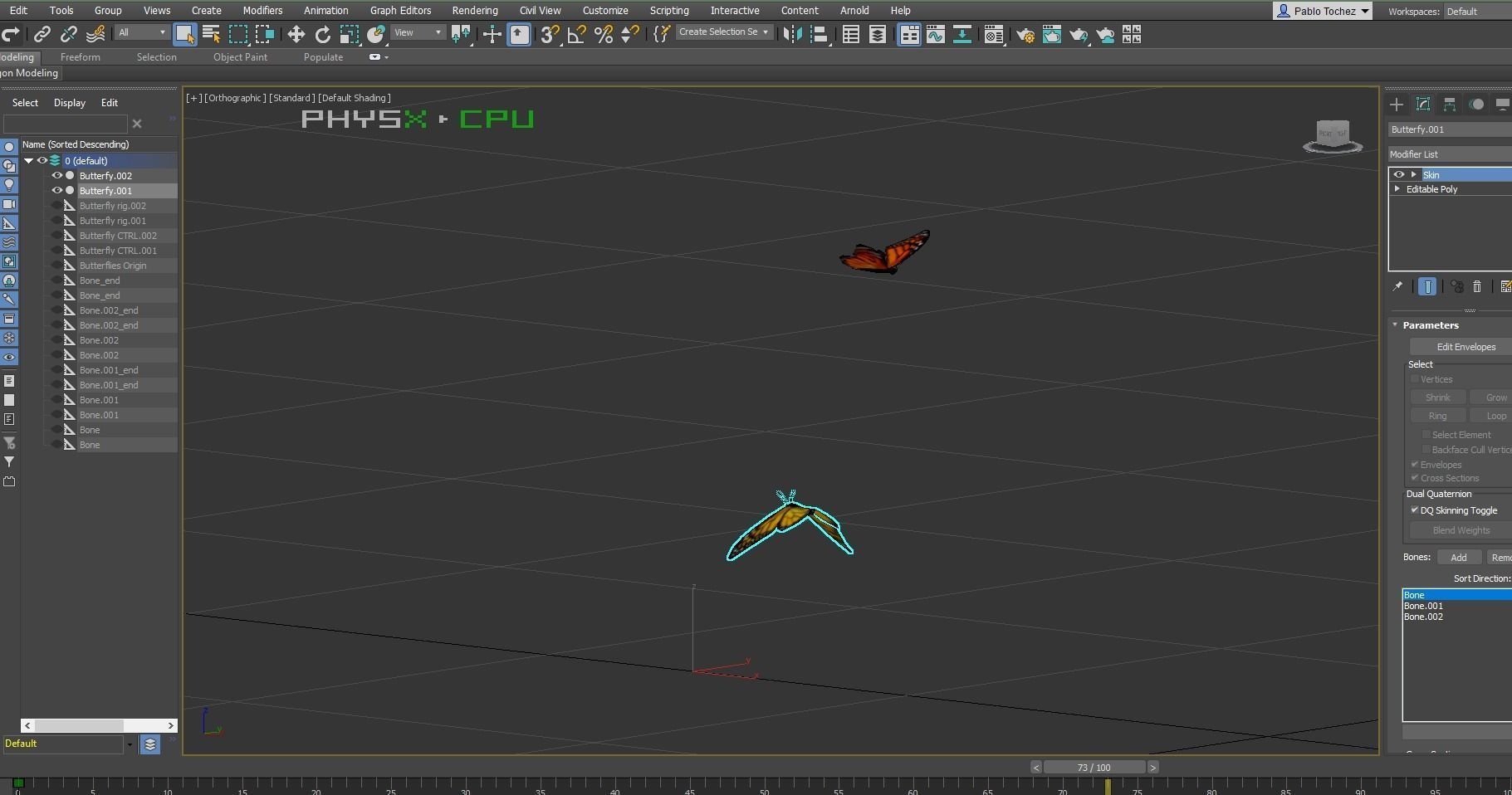Collapse the Parameters rollout

1396,325
